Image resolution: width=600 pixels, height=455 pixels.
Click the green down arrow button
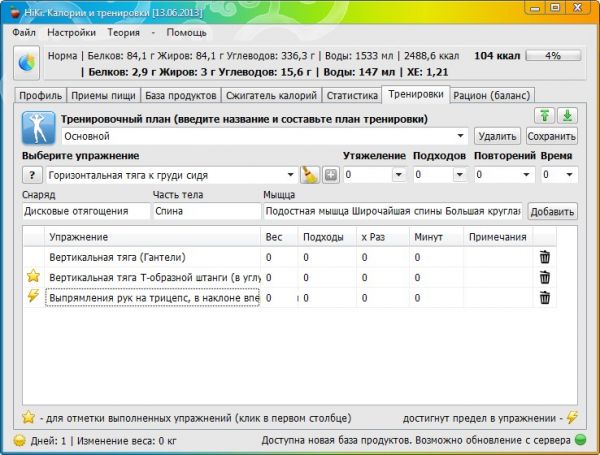tap(567, 116)
